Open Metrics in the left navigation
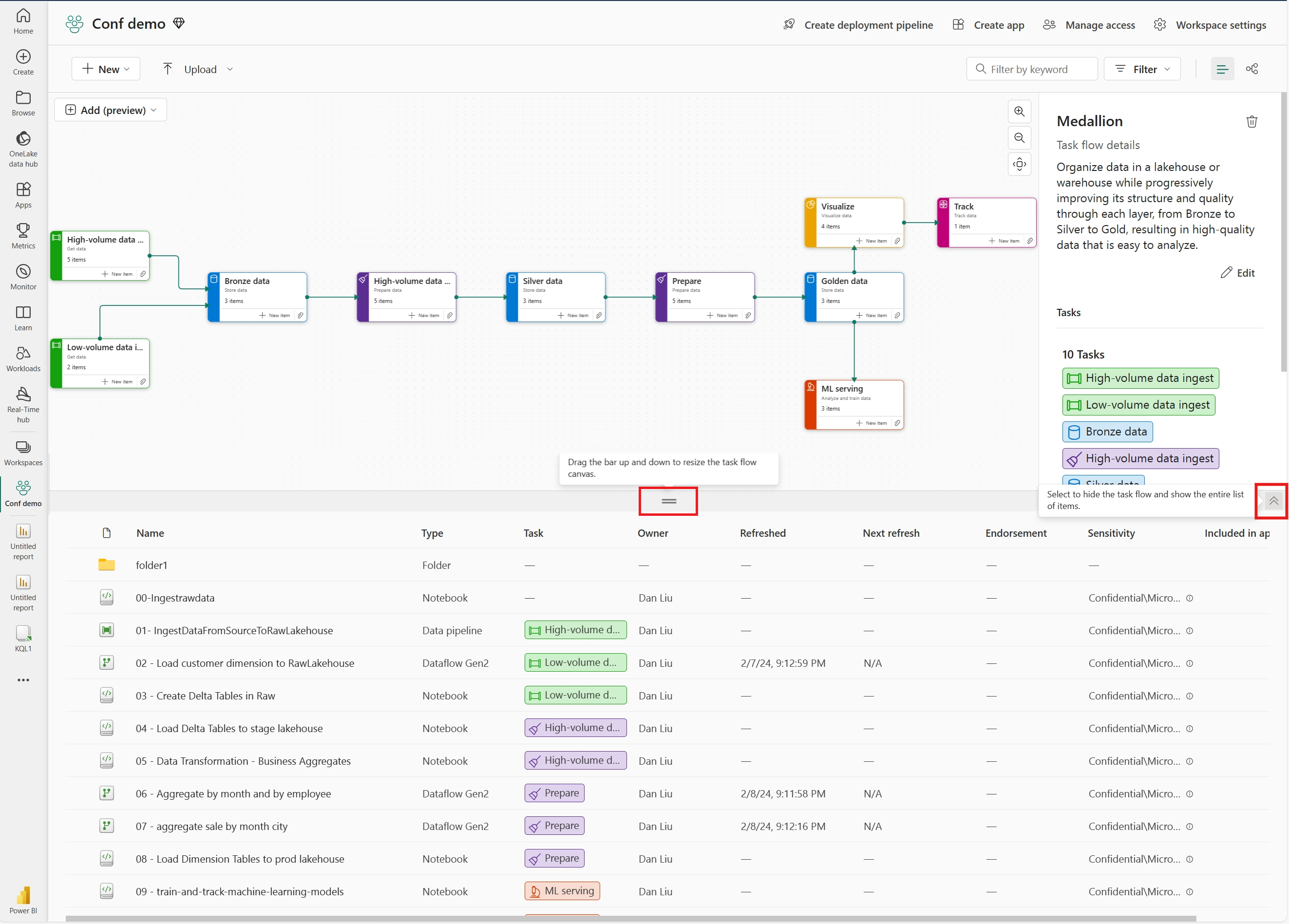The image size is (1289, 924). tap(23, 236)
